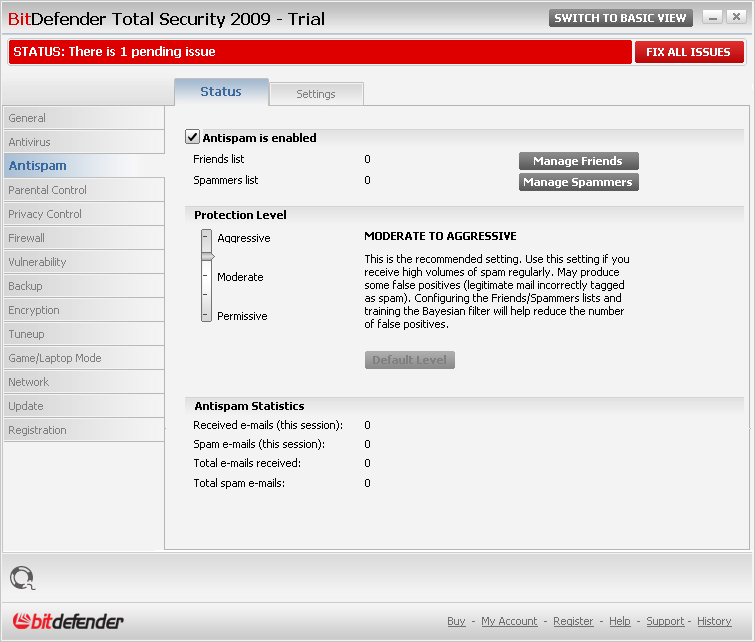Open the Antivirus section
This screenshot has width=755, height=642.
pos(84,142)
